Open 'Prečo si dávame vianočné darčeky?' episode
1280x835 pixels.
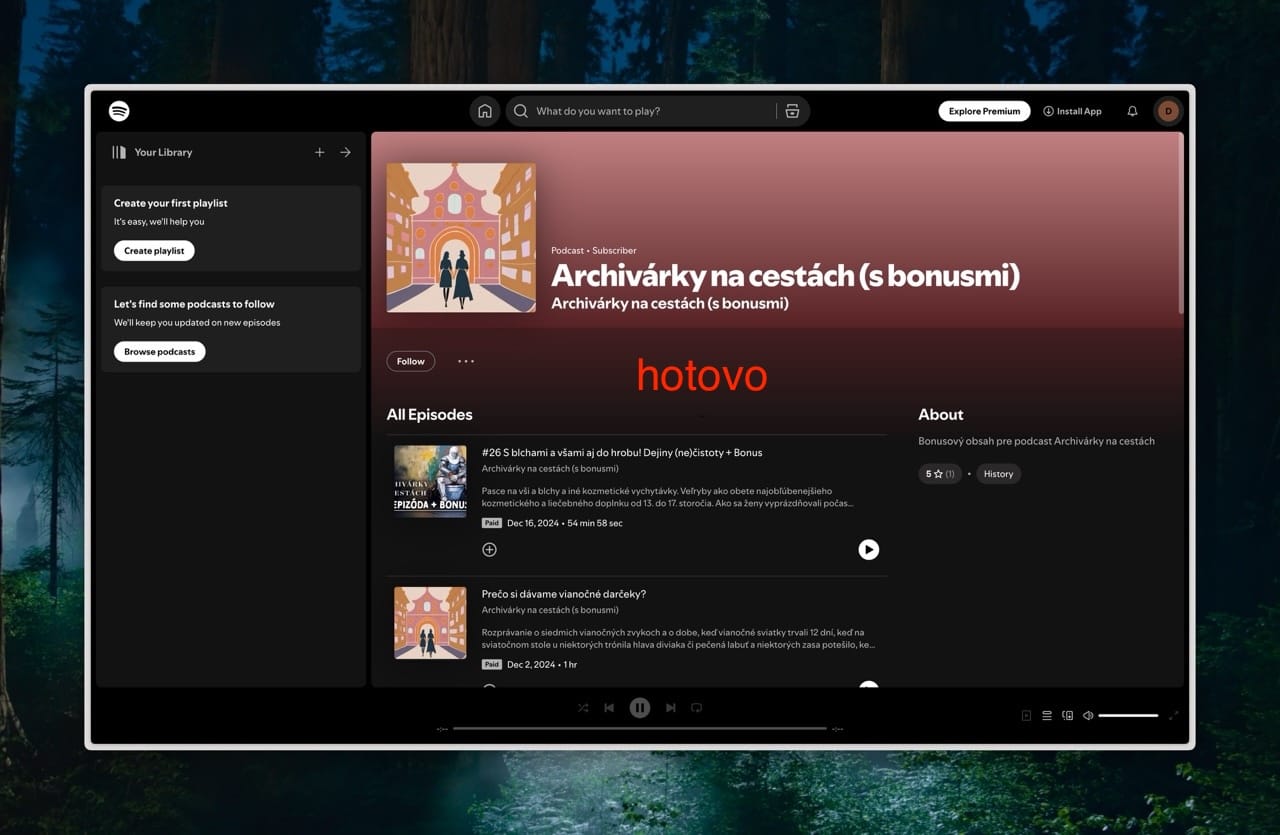pos(564,594)
